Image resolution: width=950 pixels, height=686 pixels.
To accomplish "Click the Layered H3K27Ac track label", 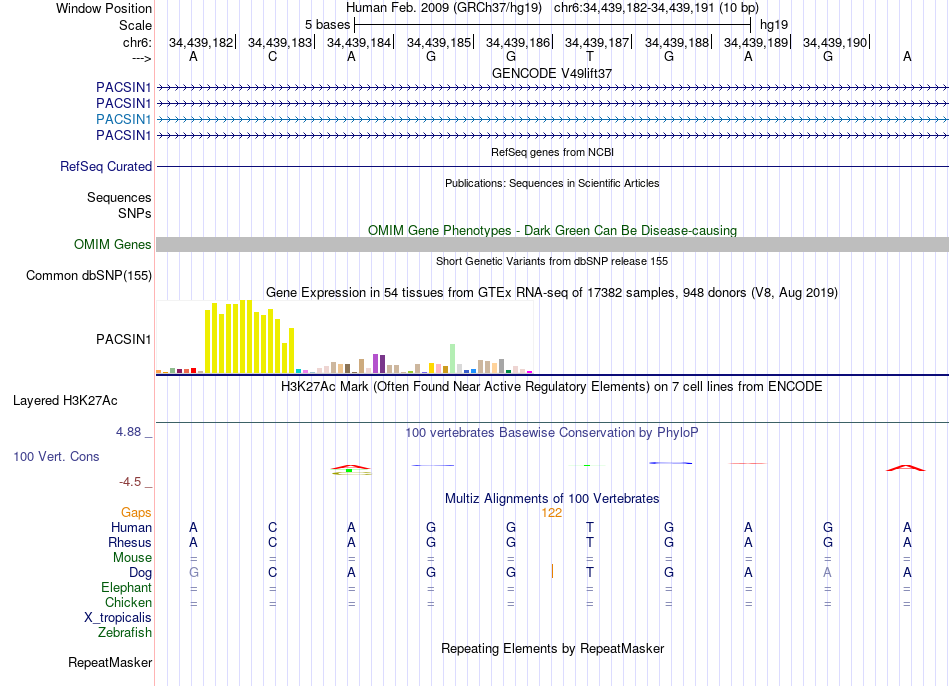I will tap(65, 401).
